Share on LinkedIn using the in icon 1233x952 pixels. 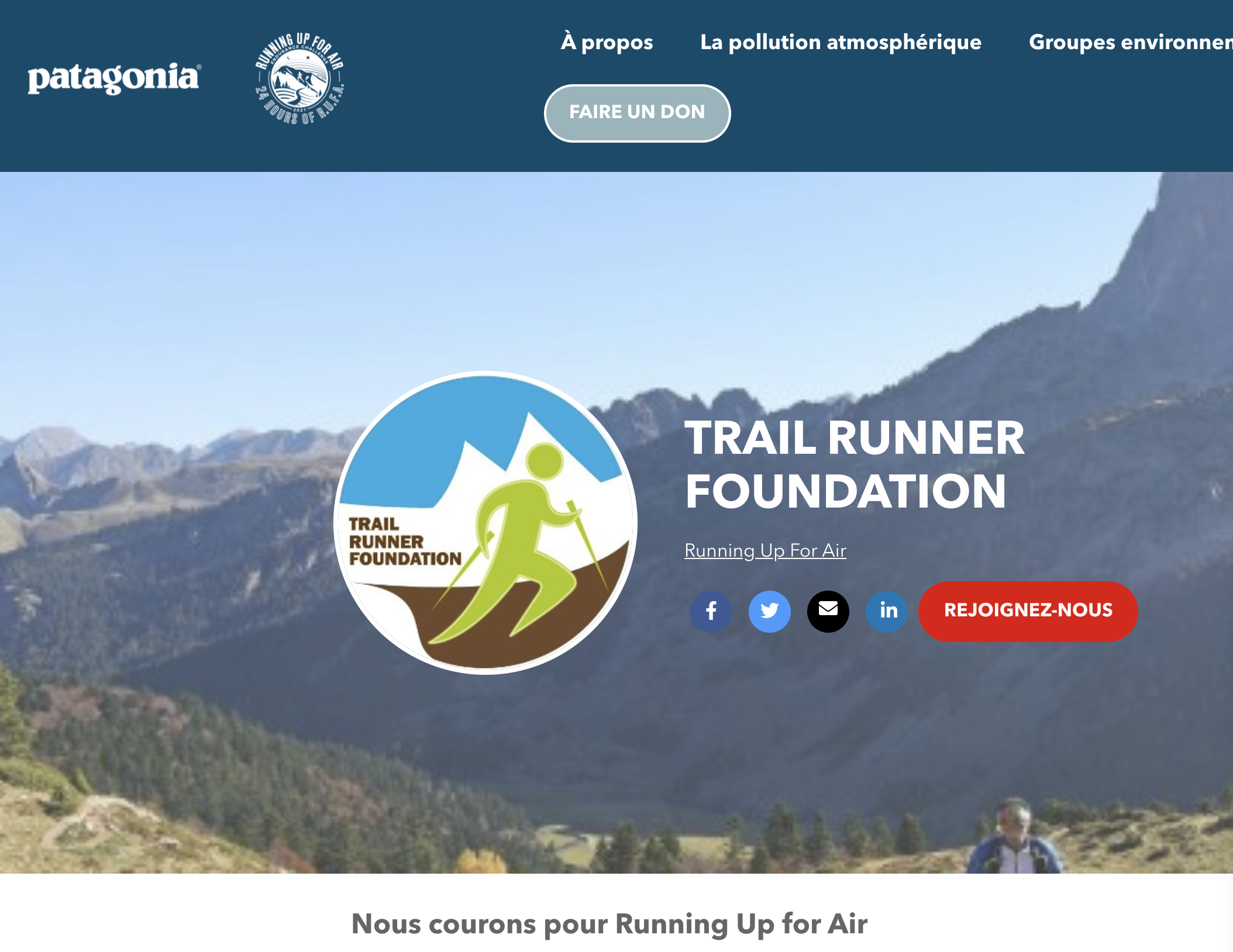(x=886, y=611)
